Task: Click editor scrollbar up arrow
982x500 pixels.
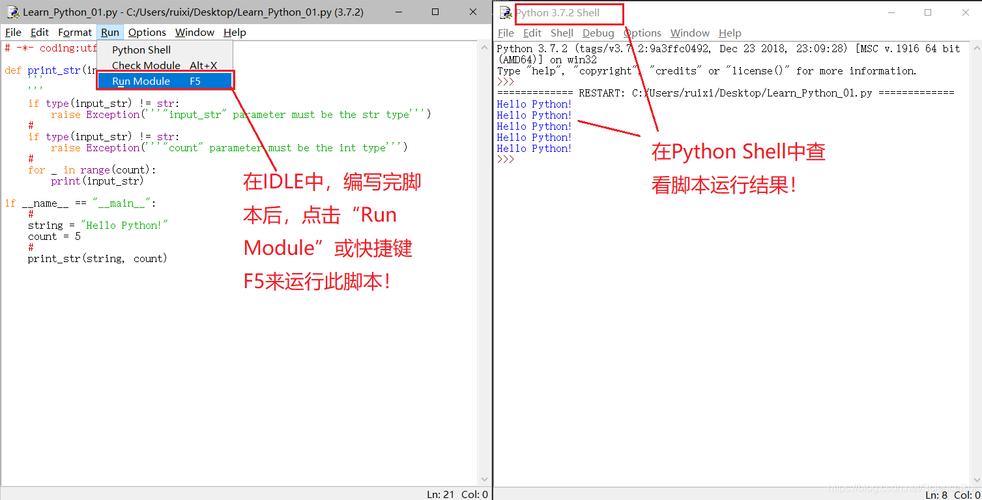Action: click(x=484, y=48)
